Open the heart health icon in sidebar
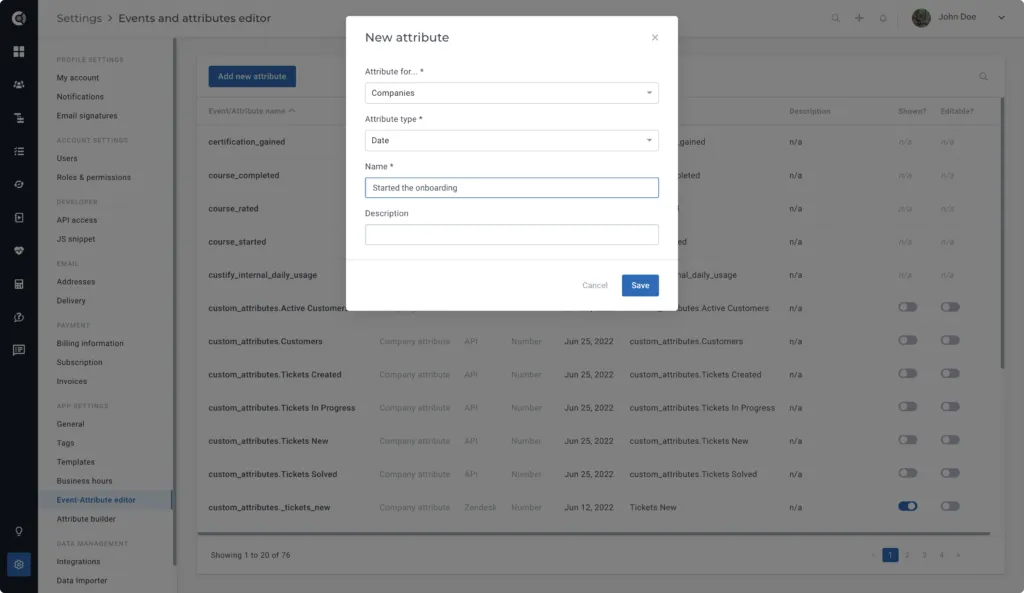This screenshot has height=593, width=1024. [19, 251]
